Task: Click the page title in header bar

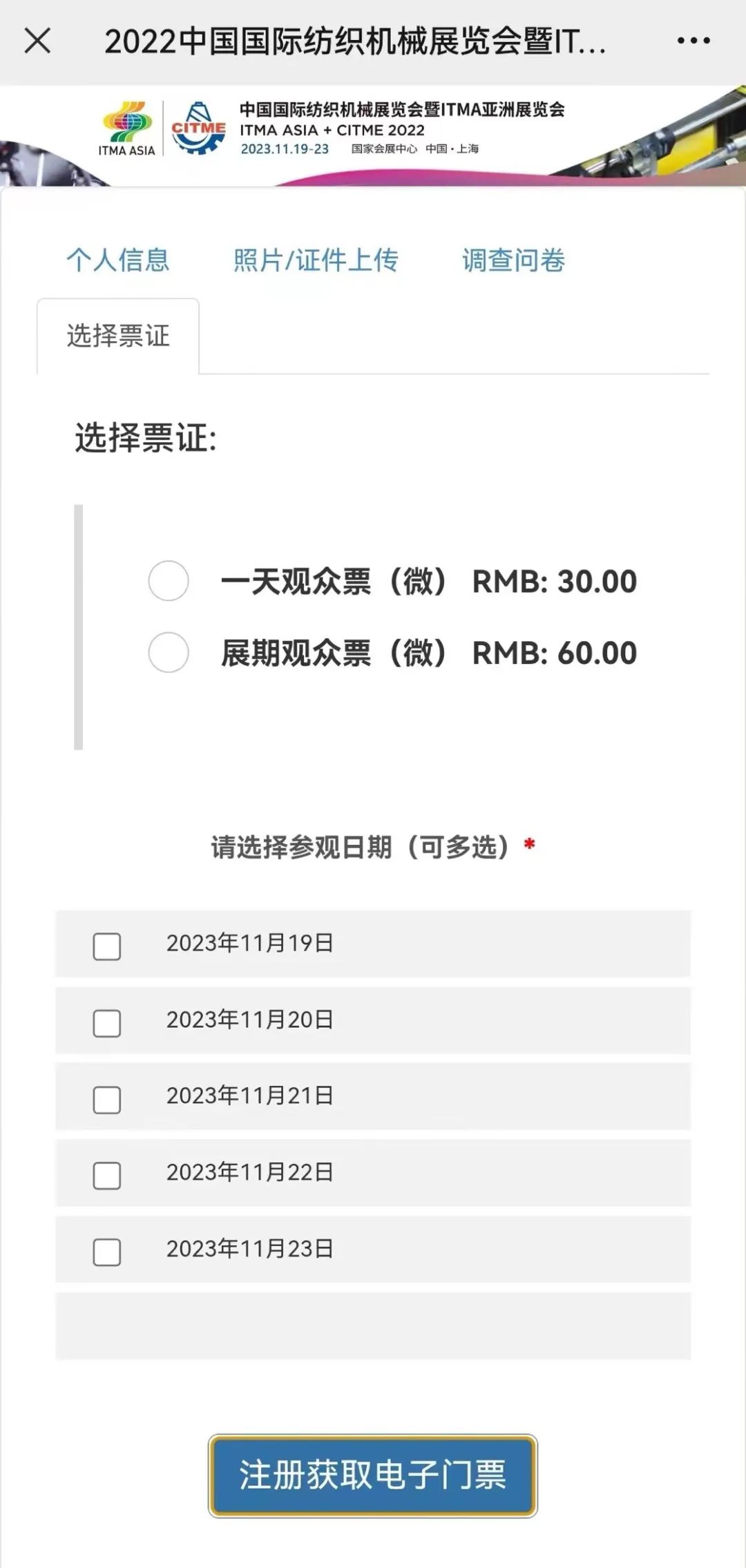Action: point(356,41)
